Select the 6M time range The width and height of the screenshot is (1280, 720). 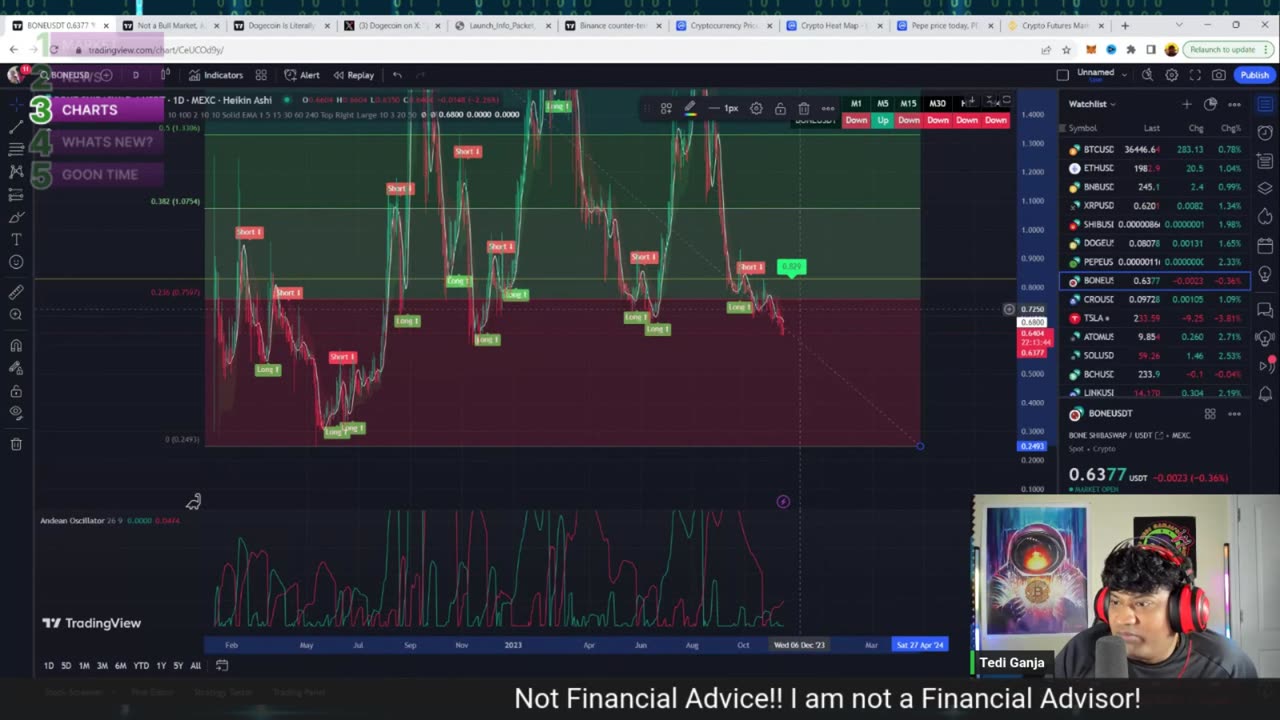click(120, 666)
